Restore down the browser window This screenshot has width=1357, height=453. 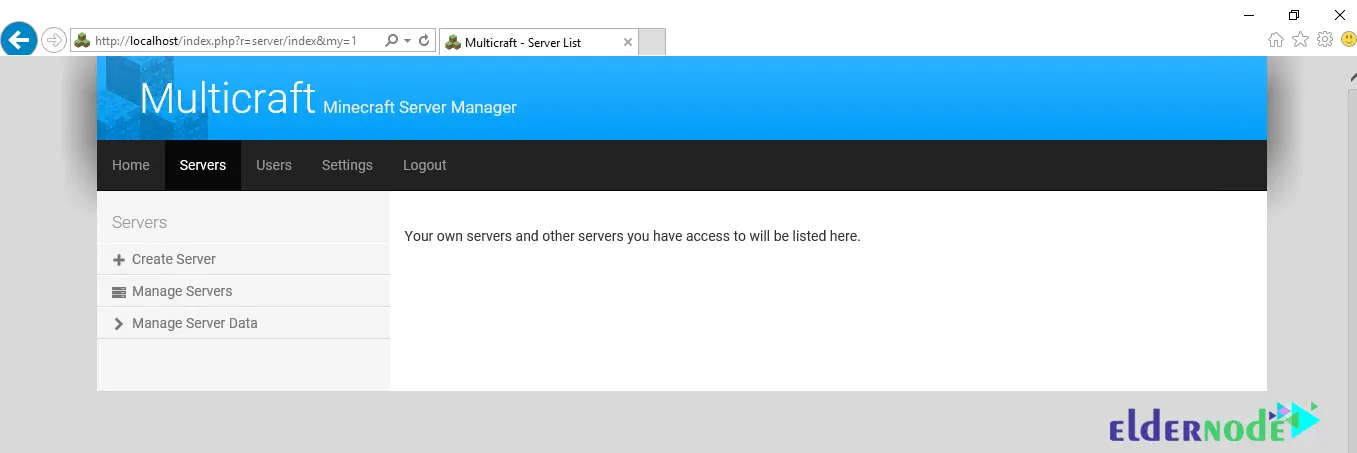[1294, 14]
